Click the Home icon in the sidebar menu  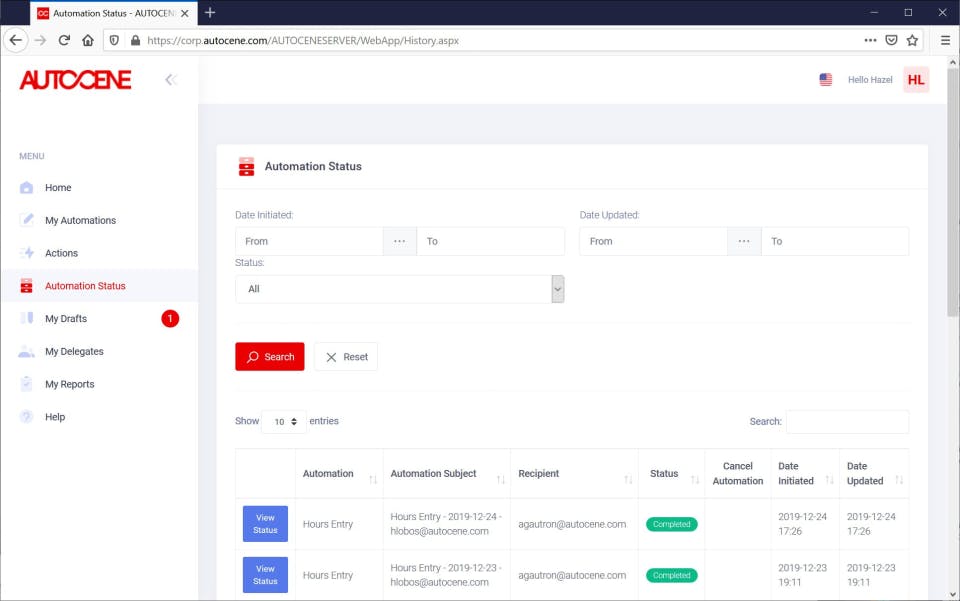click(26, 188)
